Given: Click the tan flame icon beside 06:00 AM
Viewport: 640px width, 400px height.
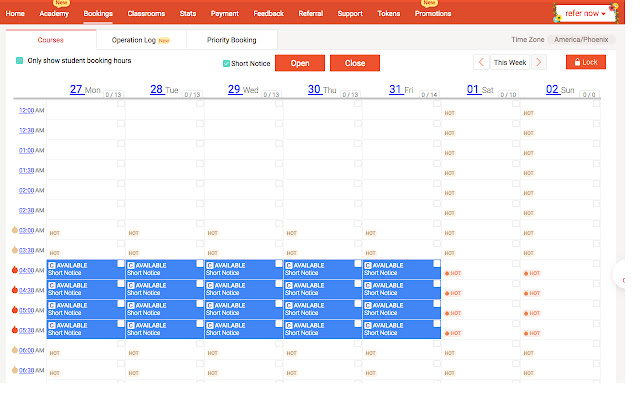Looking at the screenshot, I should 15,350.
